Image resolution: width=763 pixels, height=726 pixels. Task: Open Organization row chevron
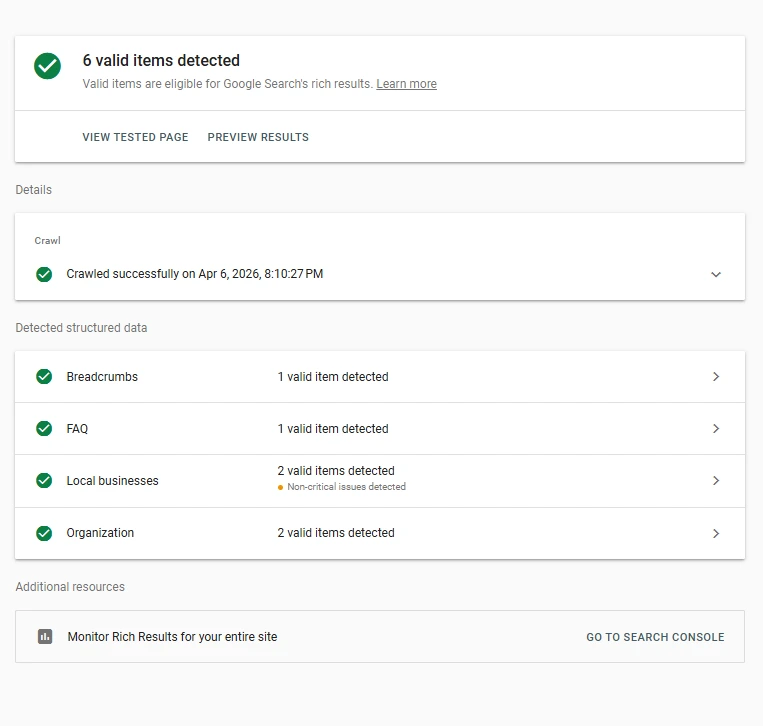pyautogui.click(x=716, y=533)
